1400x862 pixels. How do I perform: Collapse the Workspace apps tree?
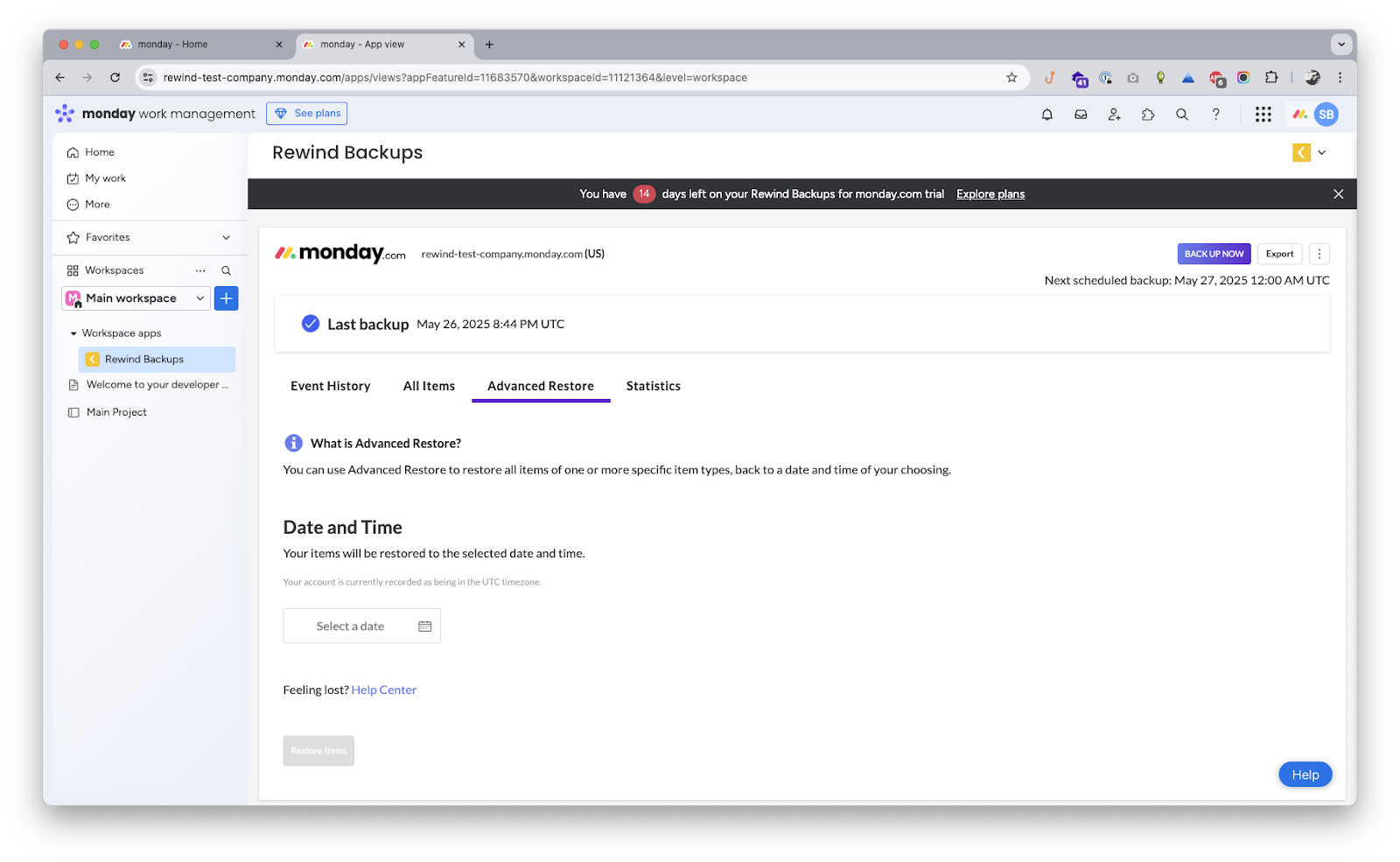pos(73,333)
